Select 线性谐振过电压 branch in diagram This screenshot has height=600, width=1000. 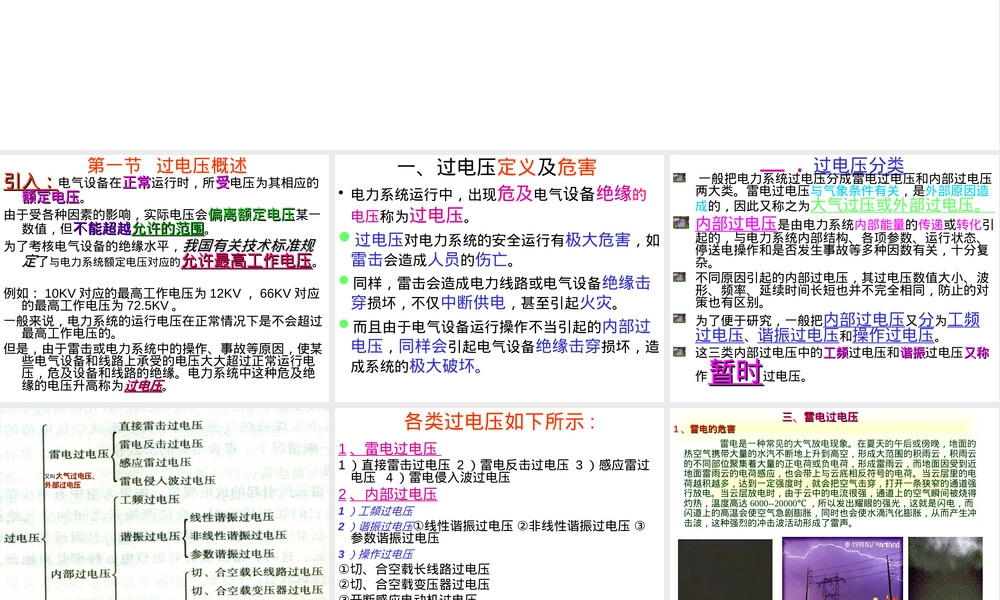232,517
